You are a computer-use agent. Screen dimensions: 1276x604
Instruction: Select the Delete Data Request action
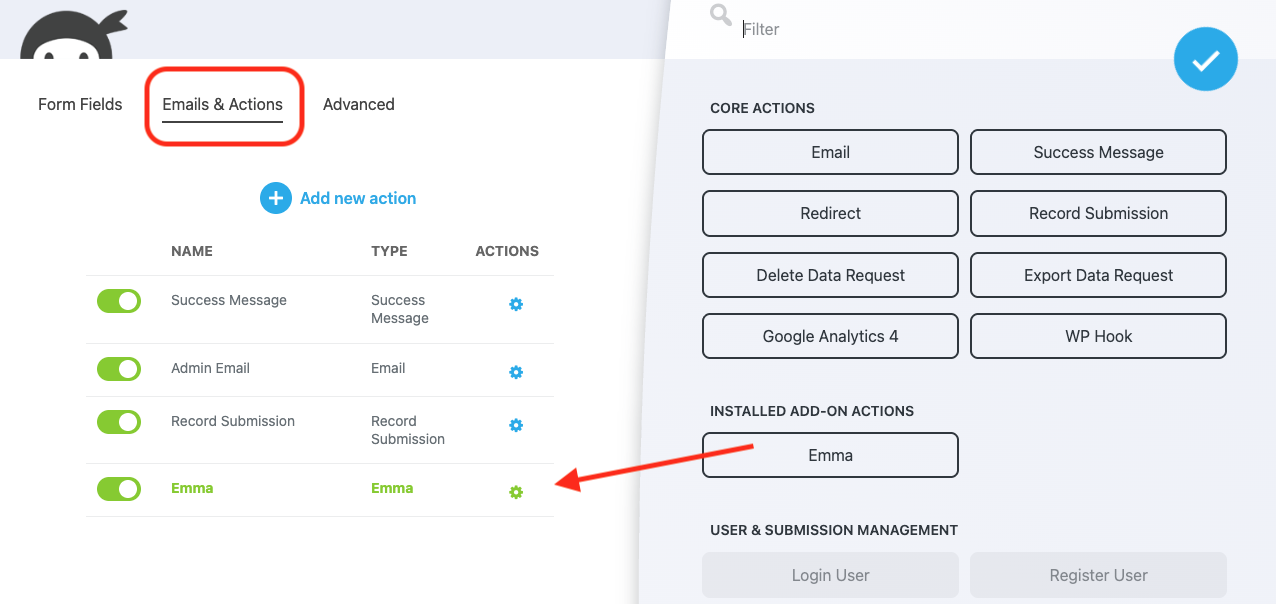pyautogui.click(x=830, y=275)
